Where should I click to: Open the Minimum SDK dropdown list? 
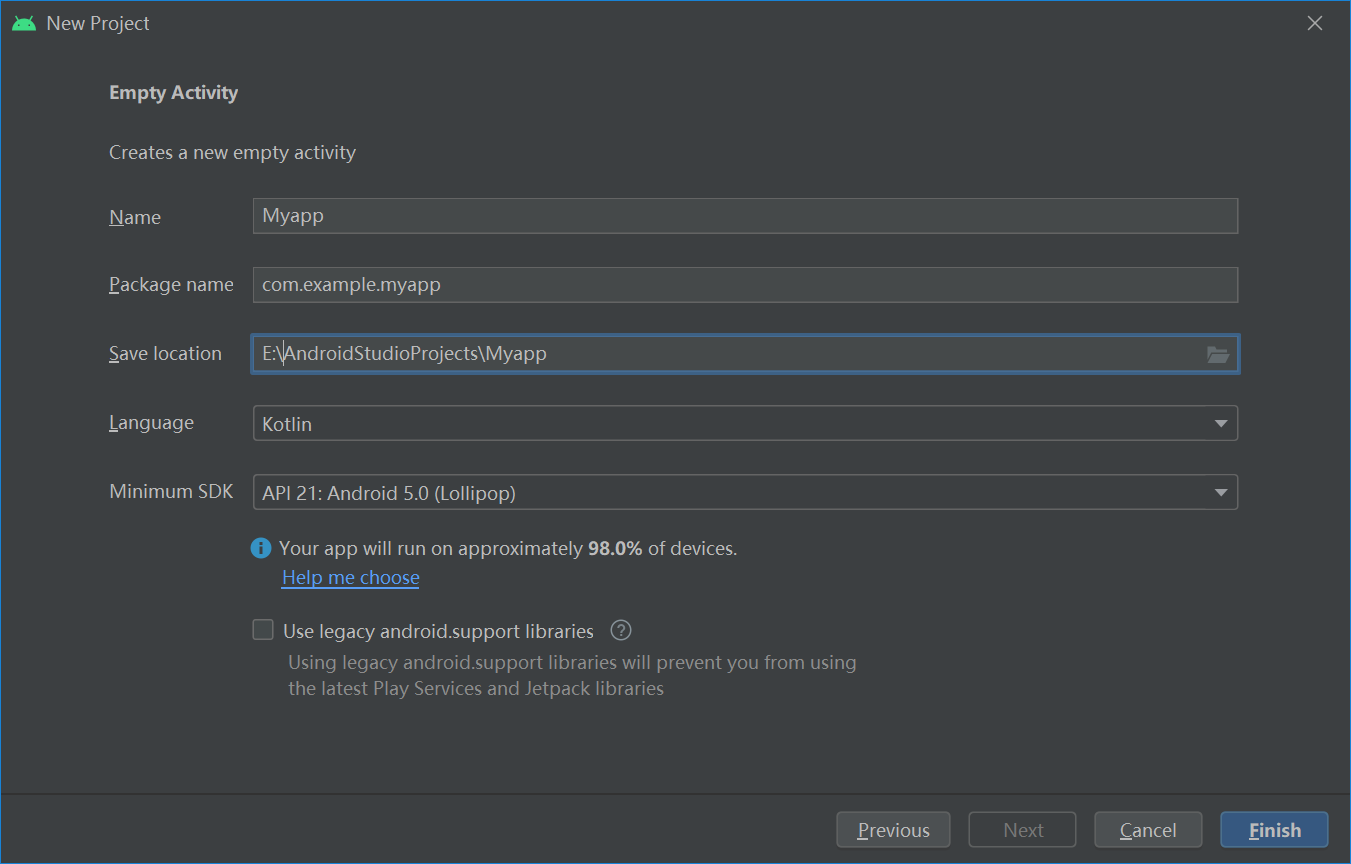[745, 492]
